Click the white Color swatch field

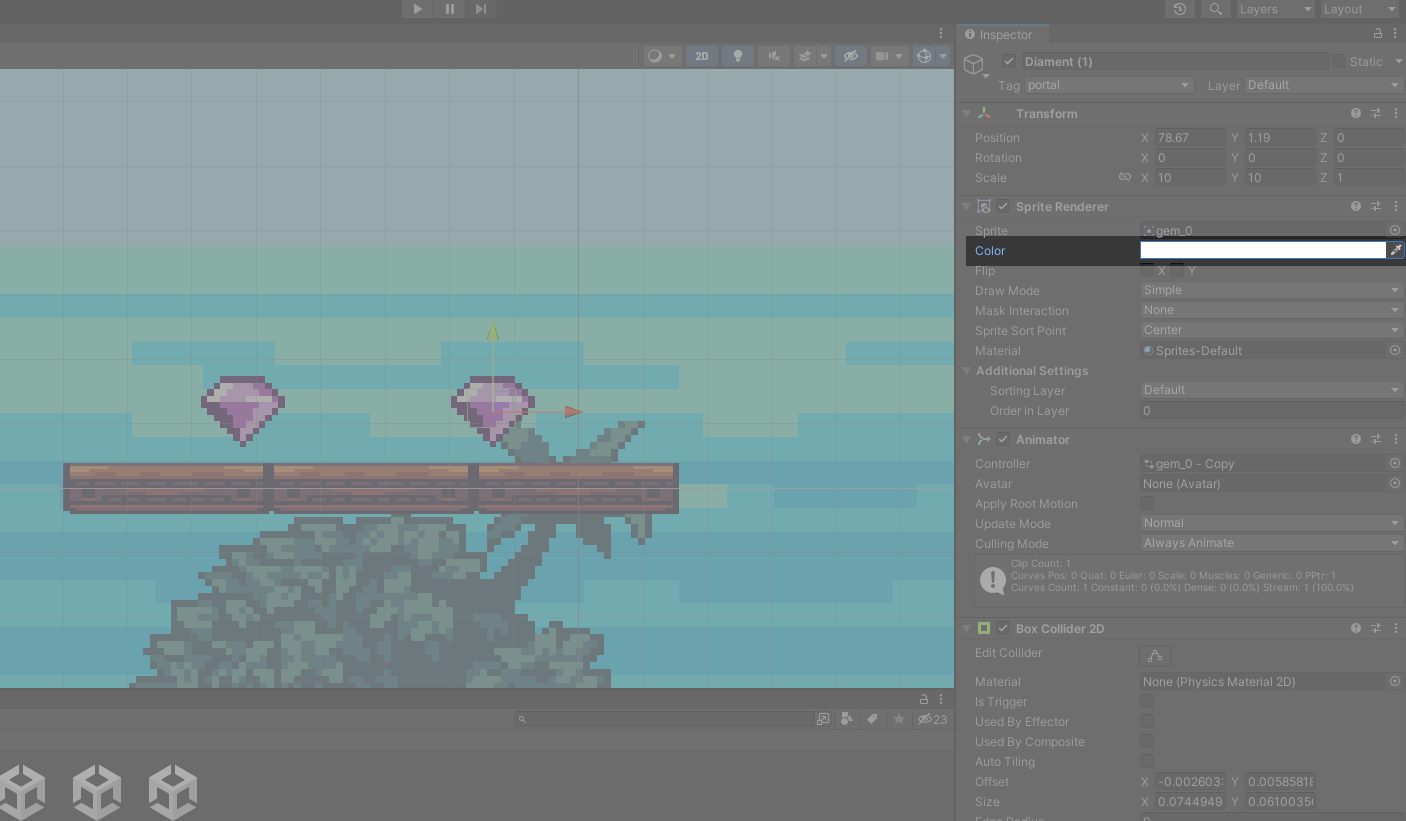click(1262, 250)
